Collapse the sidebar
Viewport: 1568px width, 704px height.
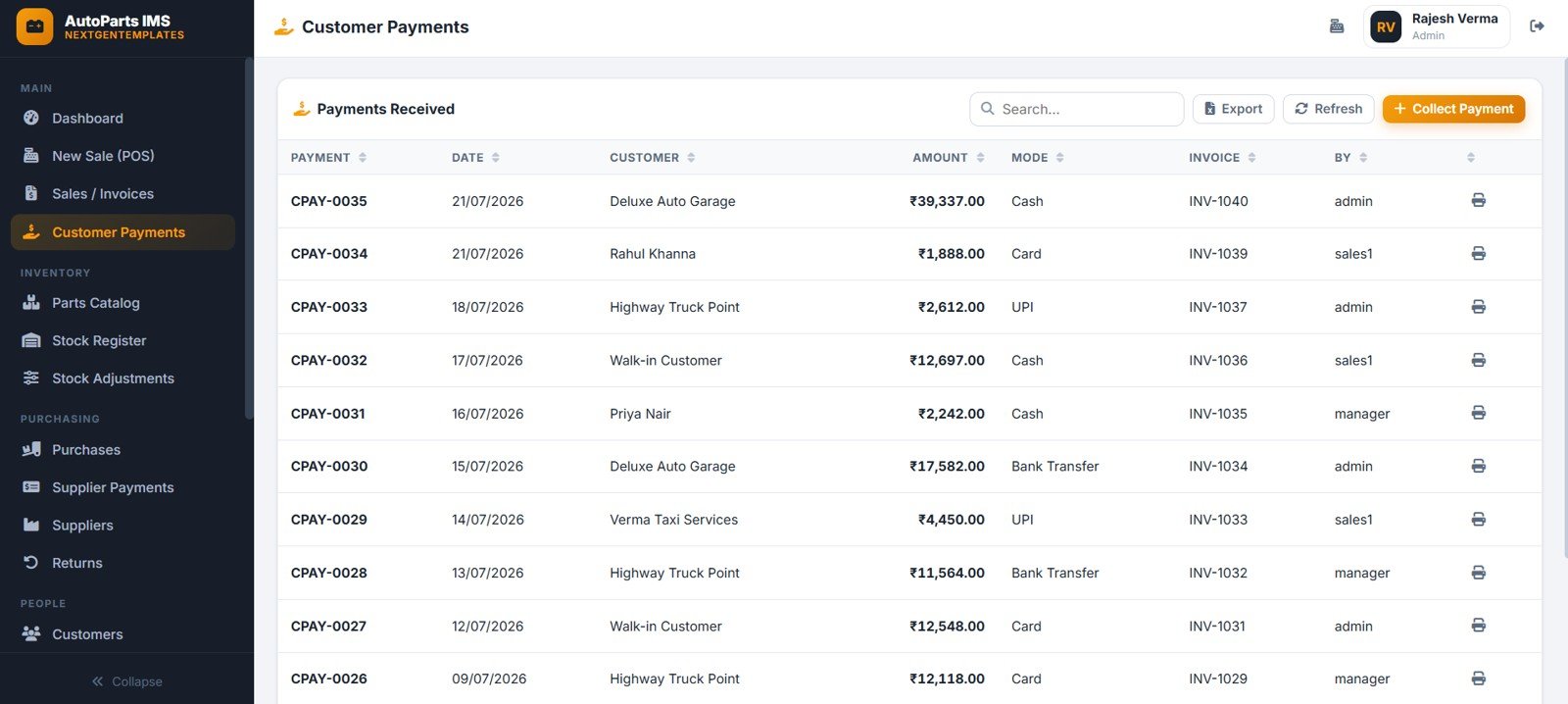click(126, 681)
